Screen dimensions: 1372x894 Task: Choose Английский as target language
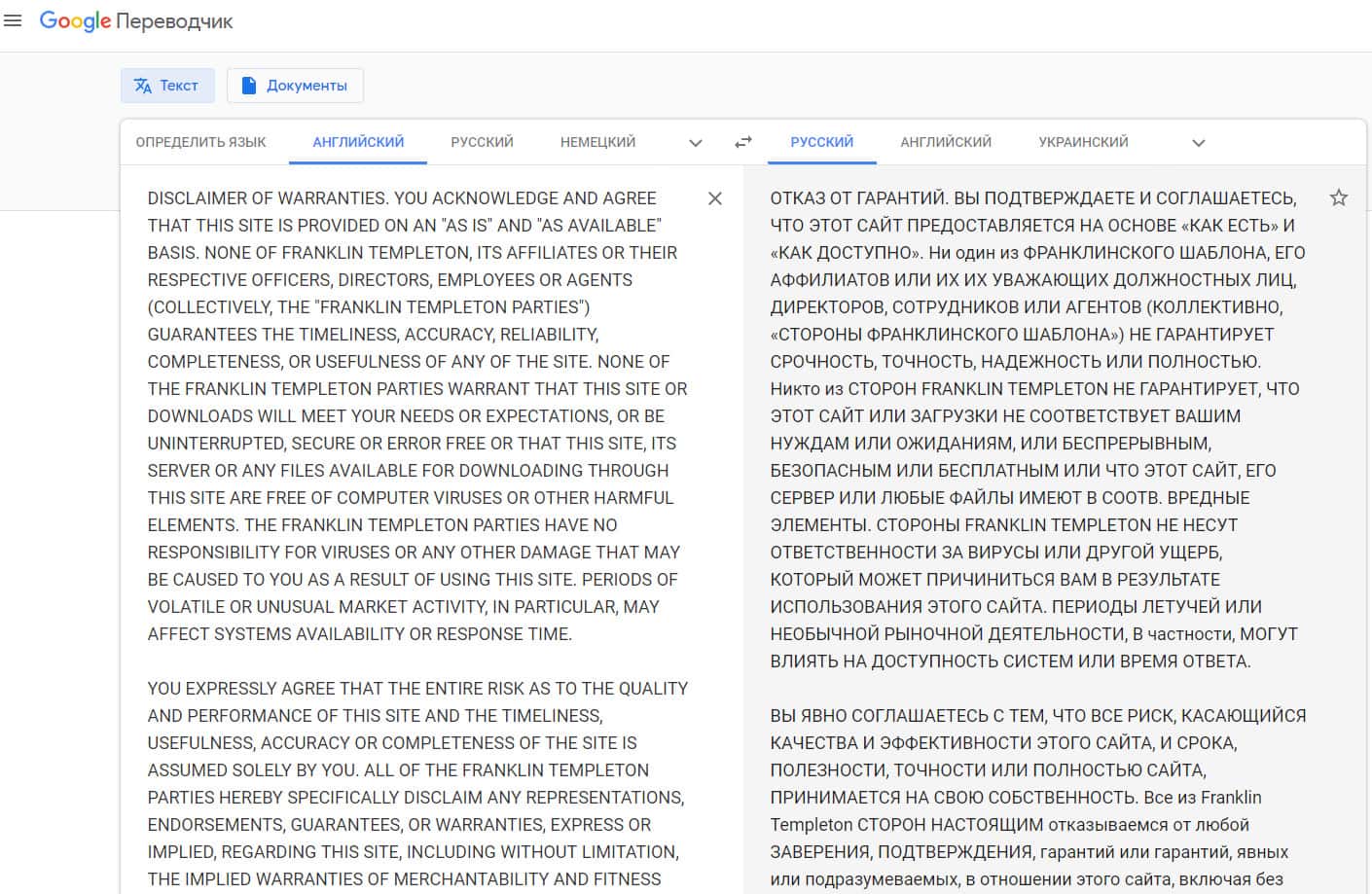point(946,142)
